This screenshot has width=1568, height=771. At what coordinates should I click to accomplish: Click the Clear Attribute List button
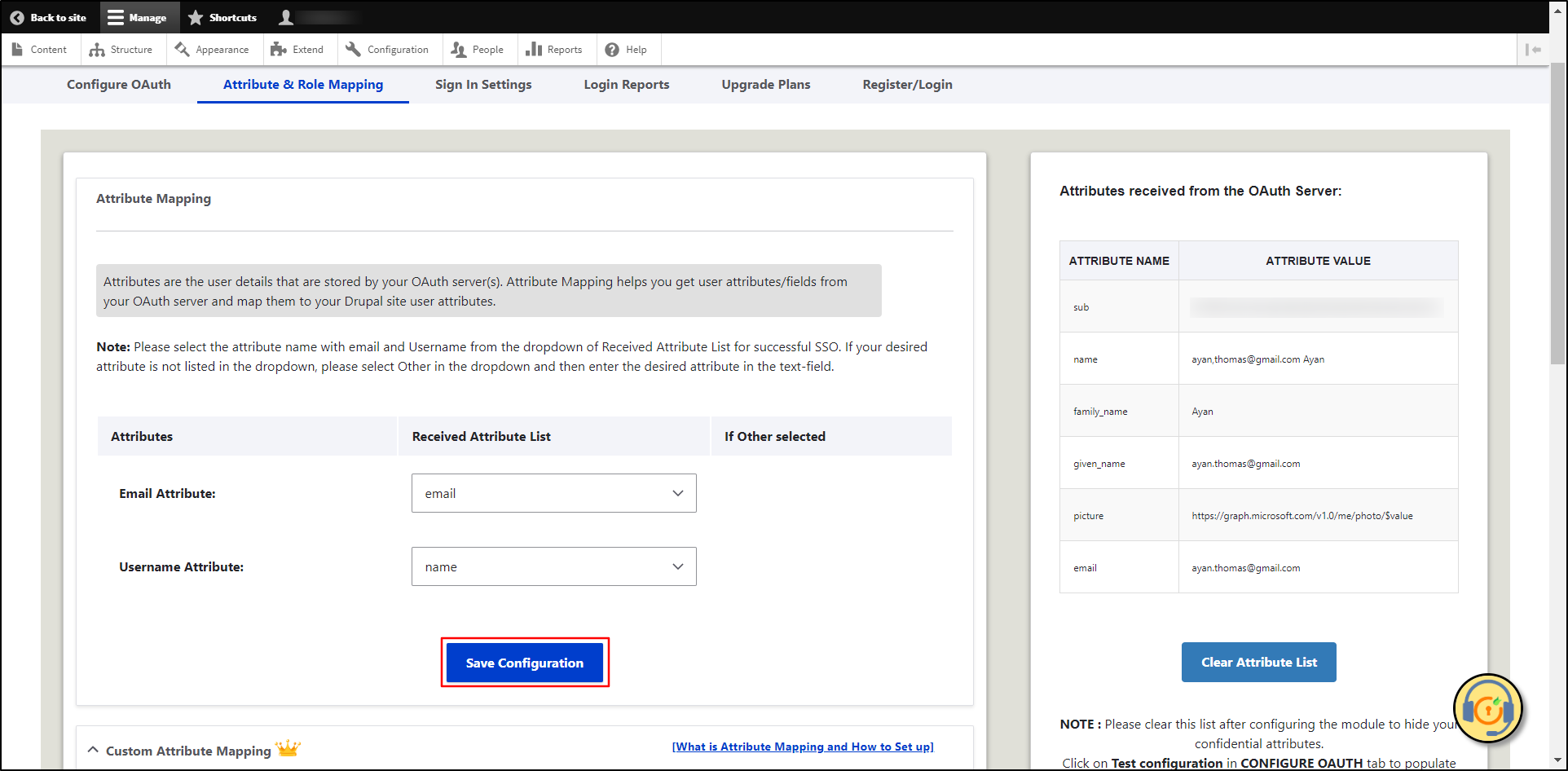[1258, 662]
